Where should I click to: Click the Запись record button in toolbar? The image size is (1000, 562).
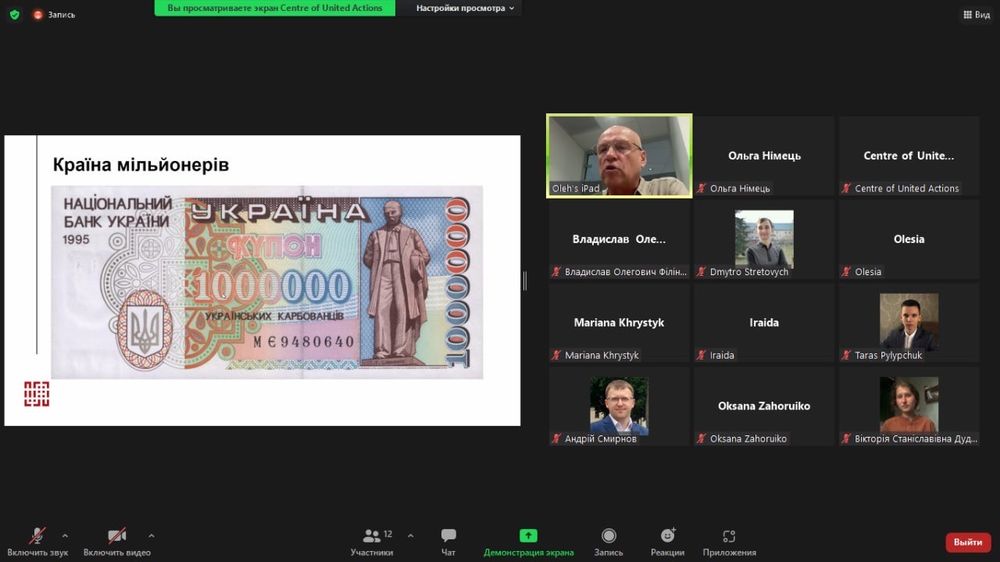click(608, 542)
